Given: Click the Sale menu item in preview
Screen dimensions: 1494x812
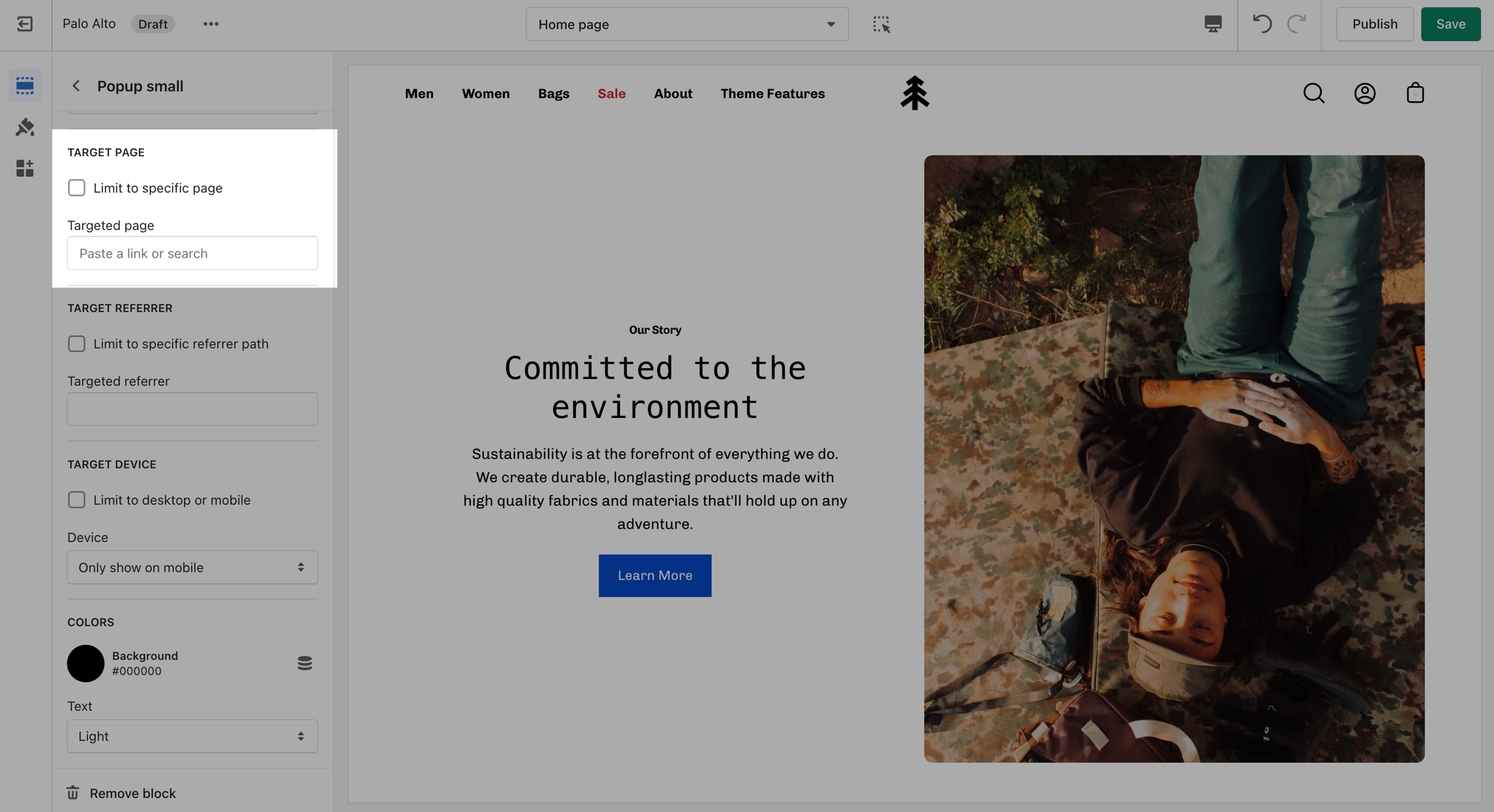Looking at the screenshot, I should [611, 93].
